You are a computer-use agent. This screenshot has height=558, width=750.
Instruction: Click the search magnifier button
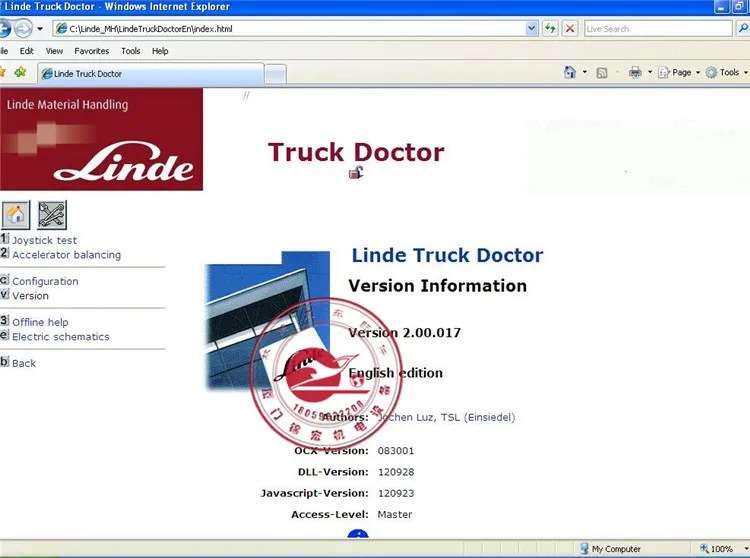(x=743, y=29)
